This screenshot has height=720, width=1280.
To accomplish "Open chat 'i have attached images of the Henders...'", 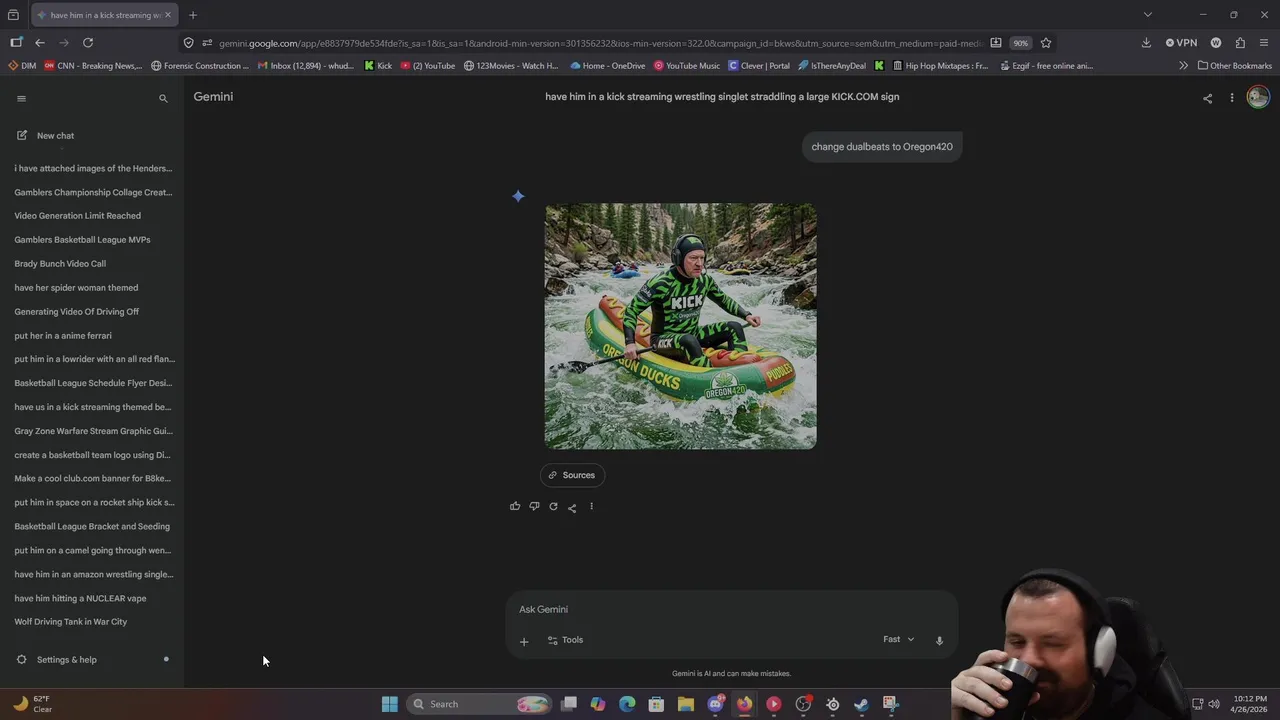I will click(x=93, y=168).
